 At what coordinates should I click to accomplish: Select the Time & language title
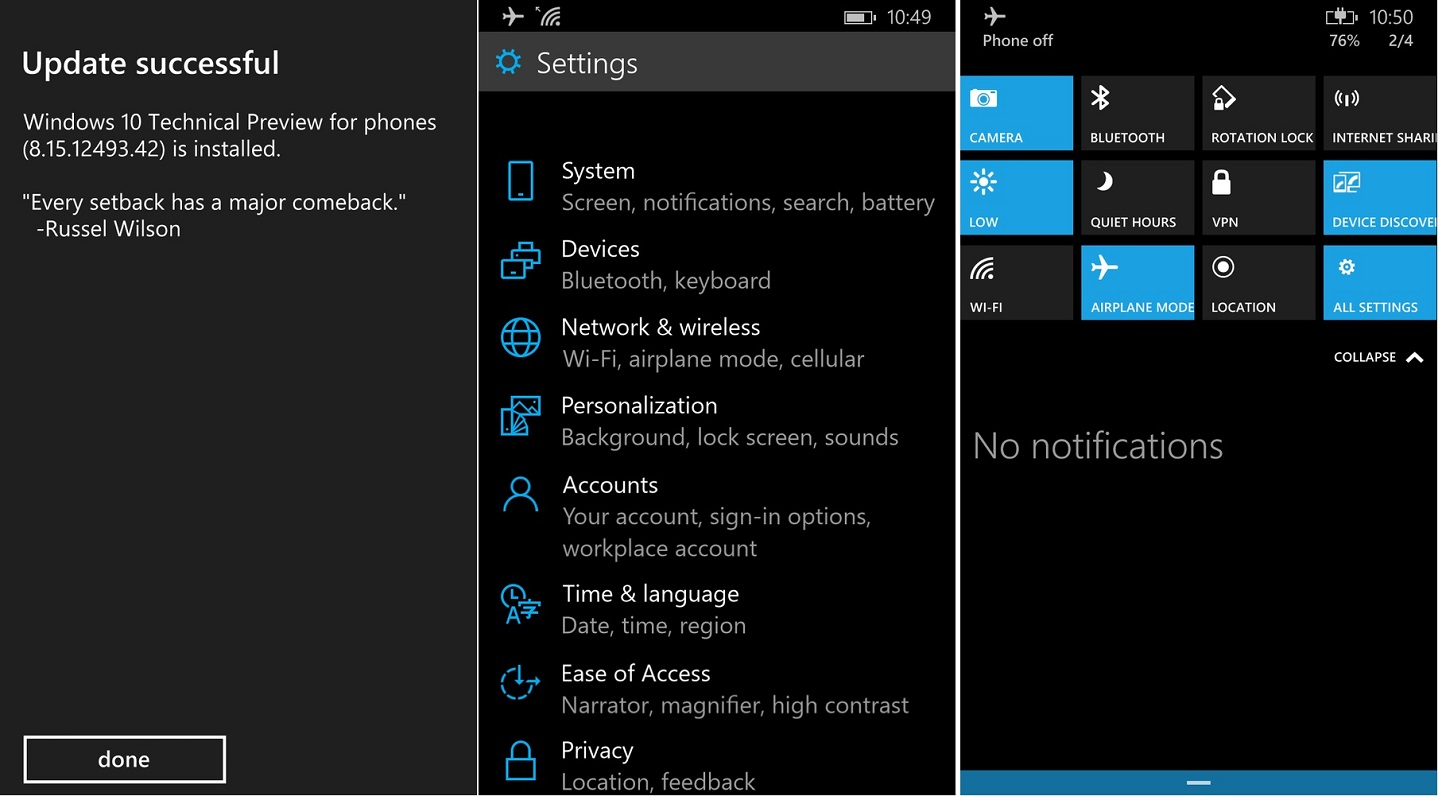pos(650,594)
